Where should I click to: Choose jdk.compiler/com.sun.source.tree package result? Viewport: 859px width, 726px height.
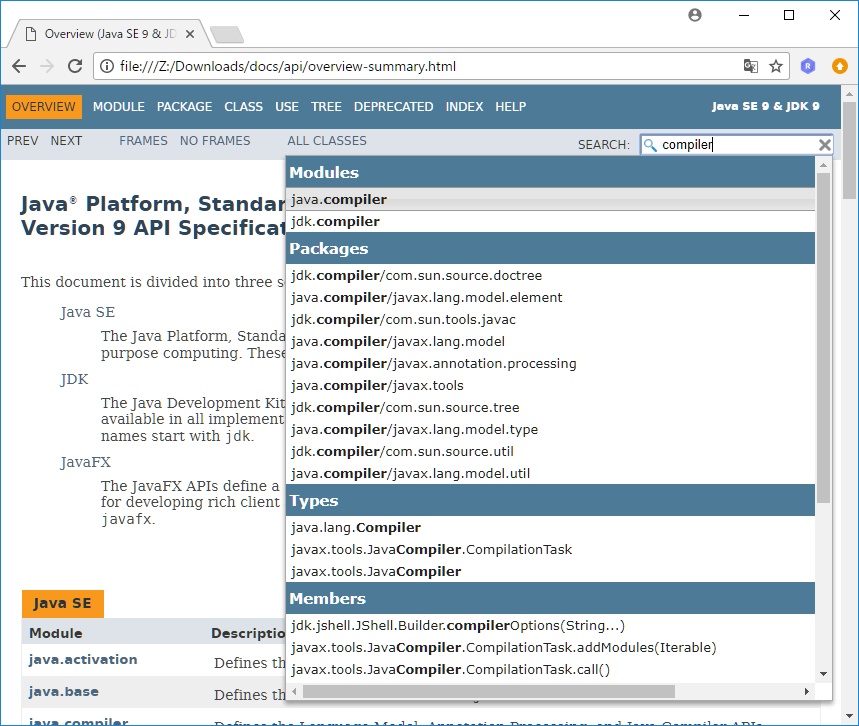pos(551,408)
